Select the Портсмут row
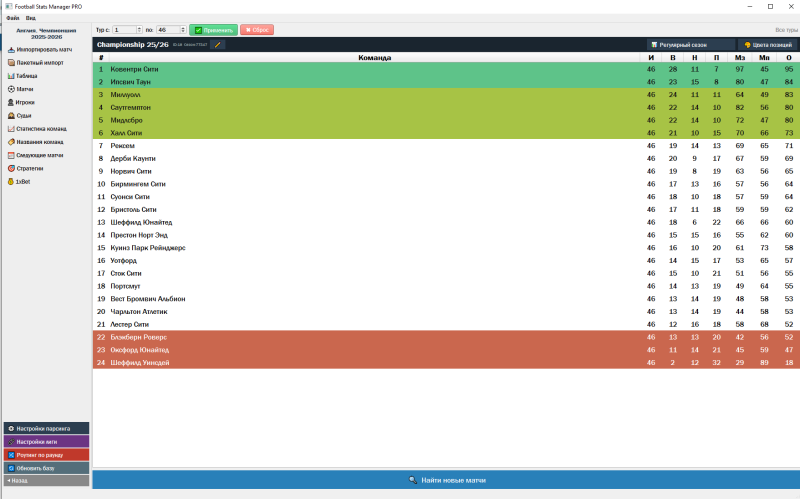 pyautogui.click(x=446, y=286)
